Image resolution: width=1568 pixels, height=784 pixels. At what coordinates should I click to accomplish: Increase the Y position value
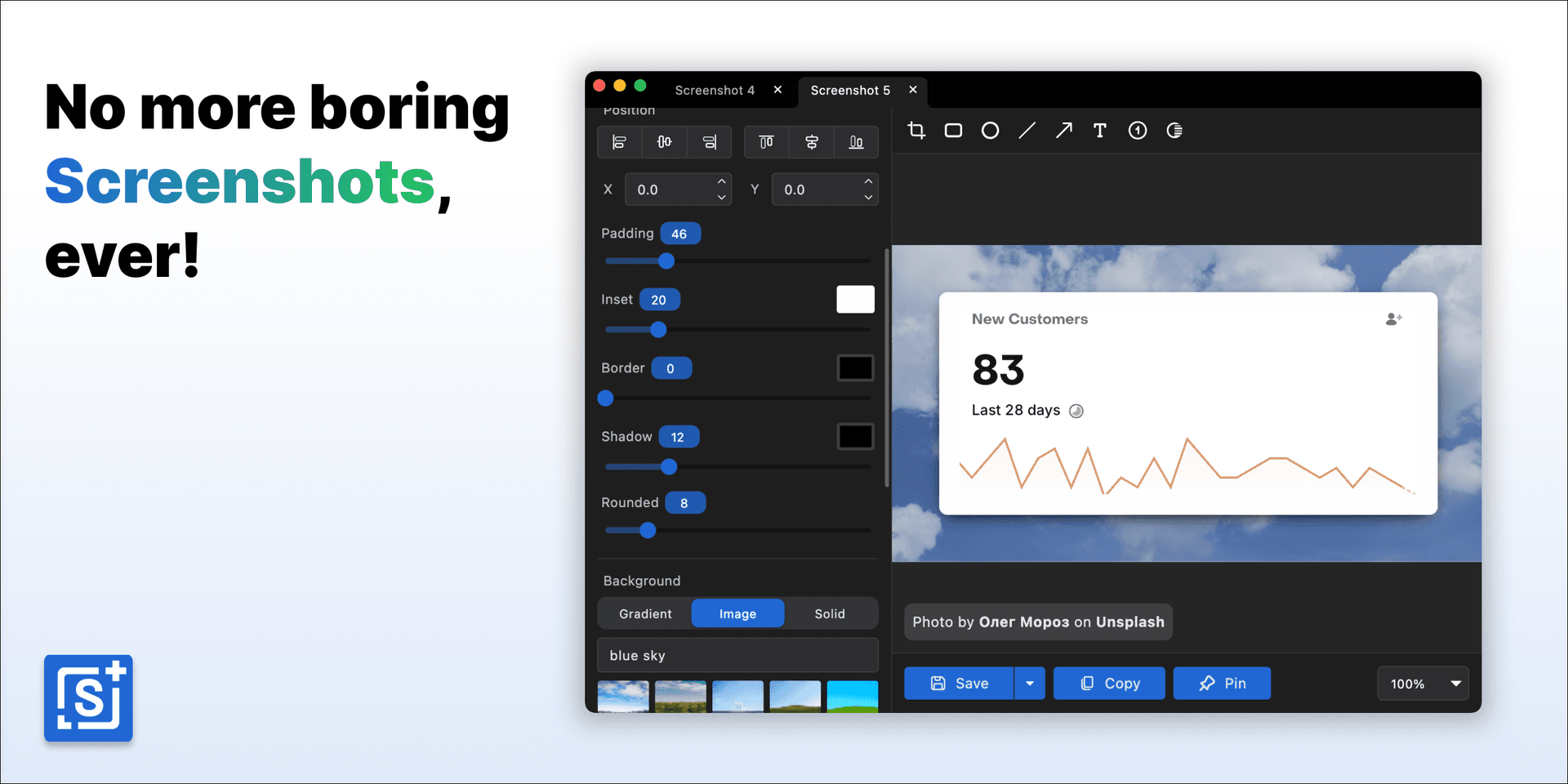tap(868, 181)
